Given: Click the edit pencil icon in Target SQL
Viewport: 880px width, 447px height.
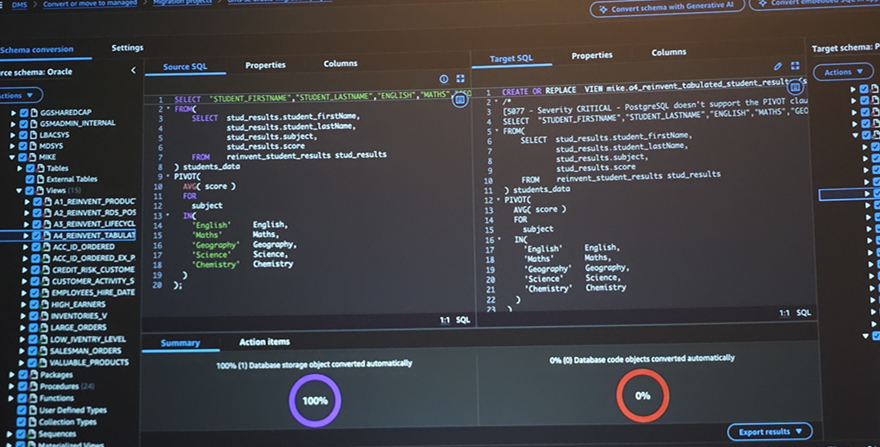Looking at the screenshot, I should point(779,66).
